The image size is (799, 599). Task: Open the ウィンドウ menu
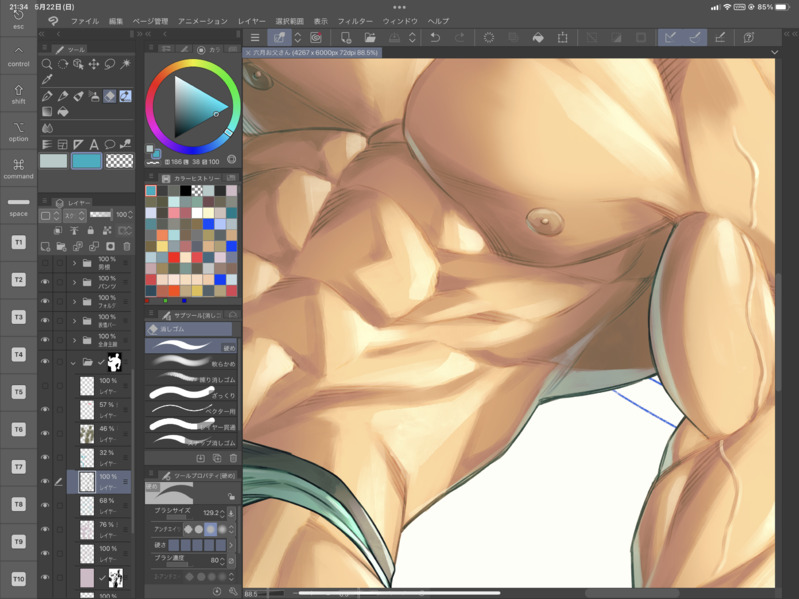[x=400, y=21]
